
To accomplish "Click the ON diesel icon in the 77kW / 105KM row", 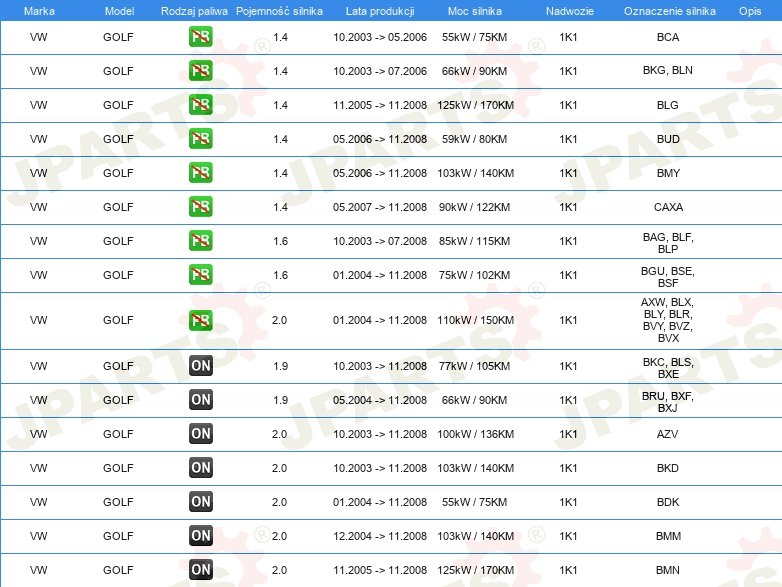I will click(200, 366).
